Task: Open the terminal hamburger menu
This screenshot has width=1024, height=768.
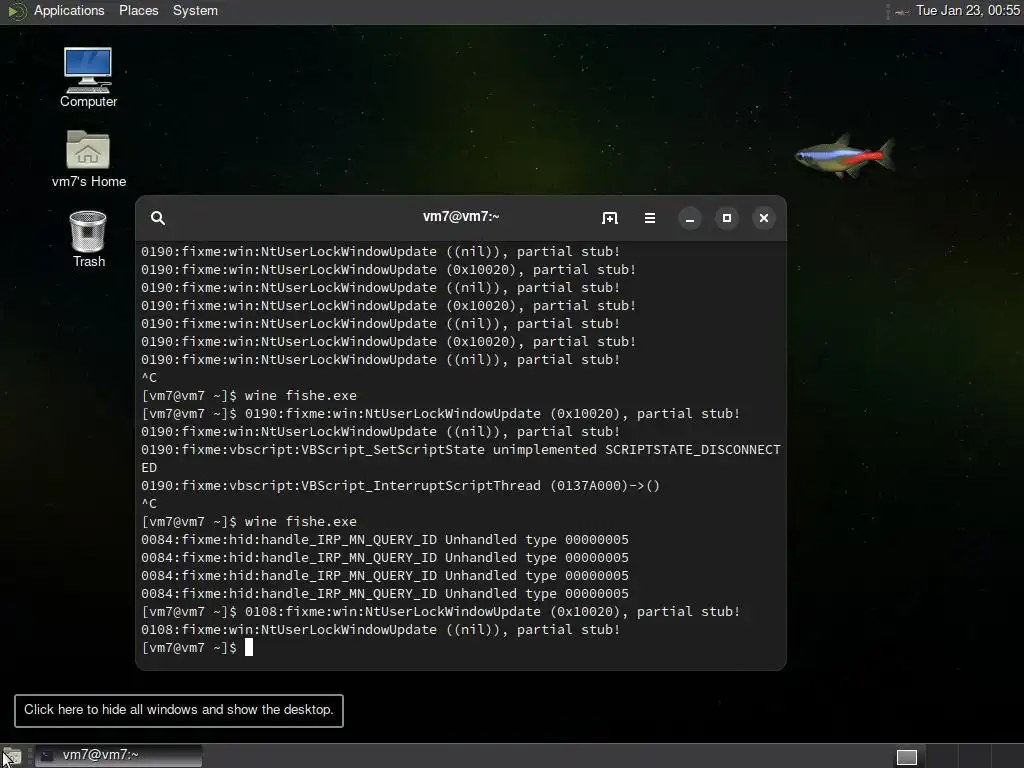Action: (x=650, y=218)
